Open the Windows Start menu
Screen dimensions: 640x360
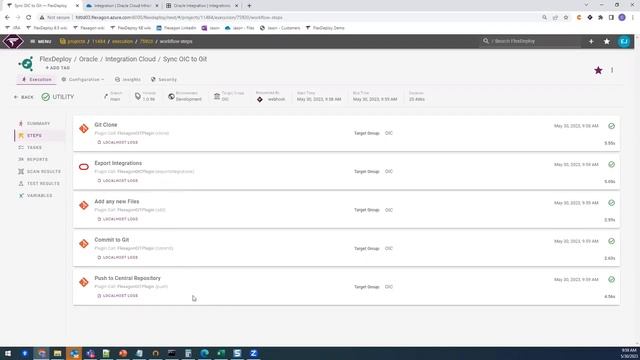[x=8, y=353]
